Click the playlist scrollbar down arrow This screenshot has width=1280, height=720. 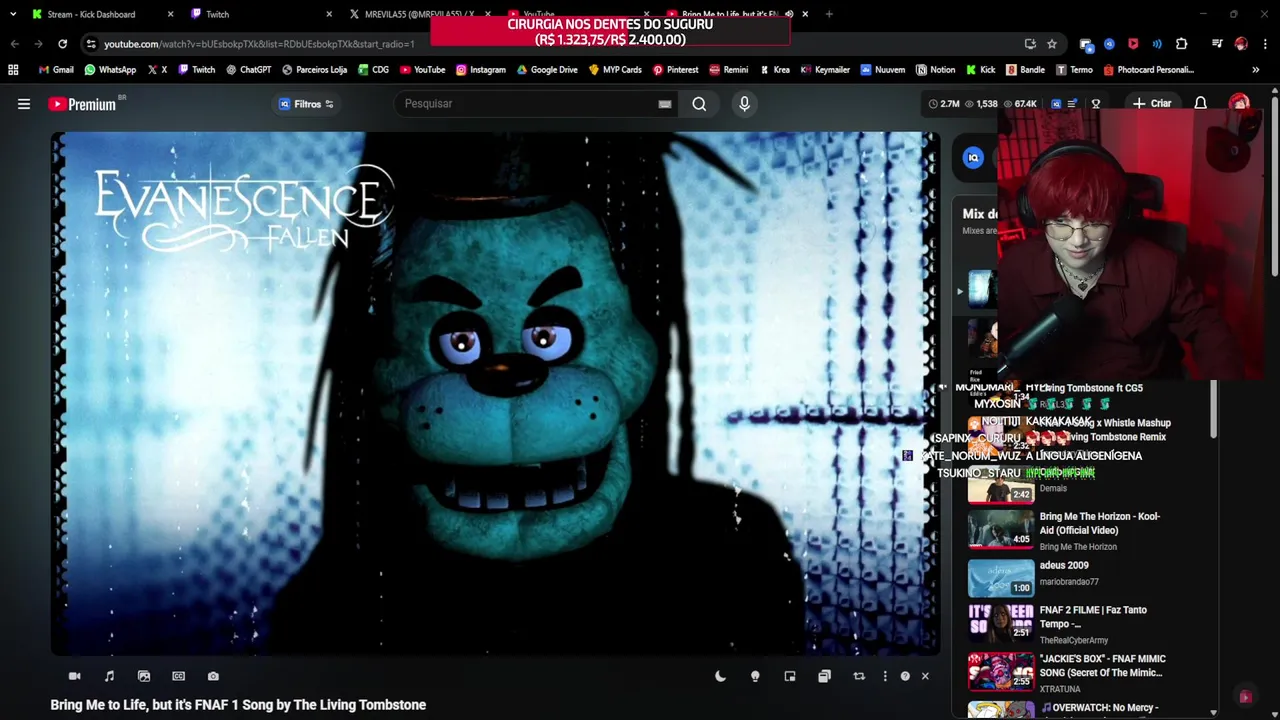[1213, 713]
